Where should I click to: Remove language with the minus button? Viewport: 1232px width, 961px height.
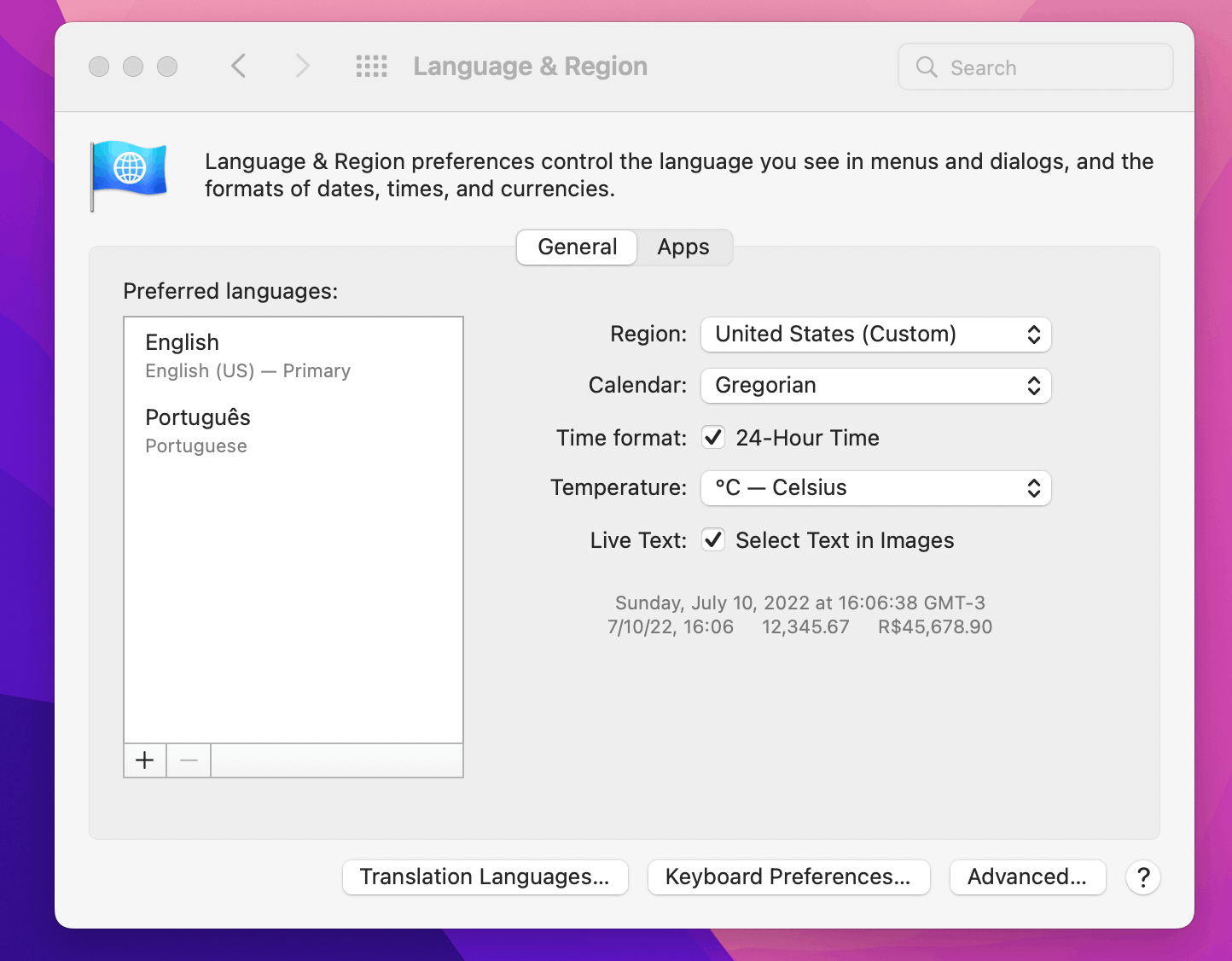click(x=189, y=760)
